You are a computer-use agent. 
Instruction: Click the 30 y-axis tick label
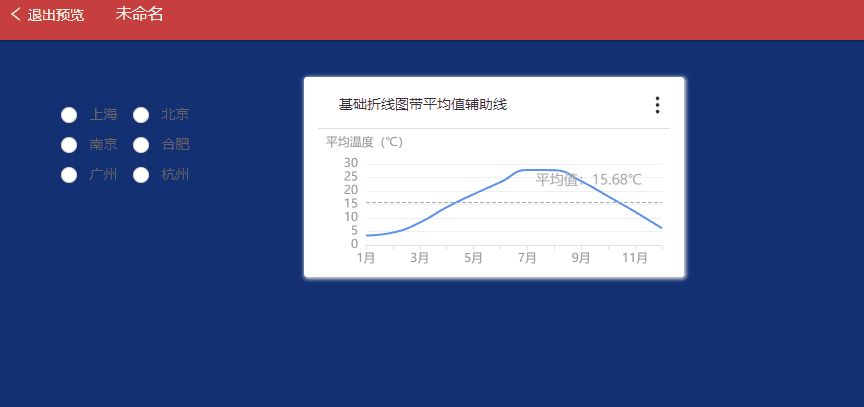pyautogui.click(x=350, y=163)
